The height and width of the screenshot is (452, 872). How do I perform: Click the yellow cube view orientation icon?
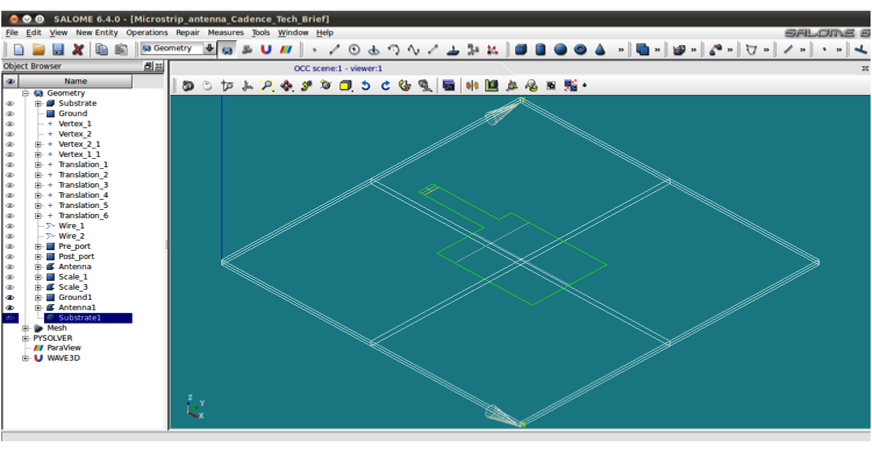pos(345,86)
